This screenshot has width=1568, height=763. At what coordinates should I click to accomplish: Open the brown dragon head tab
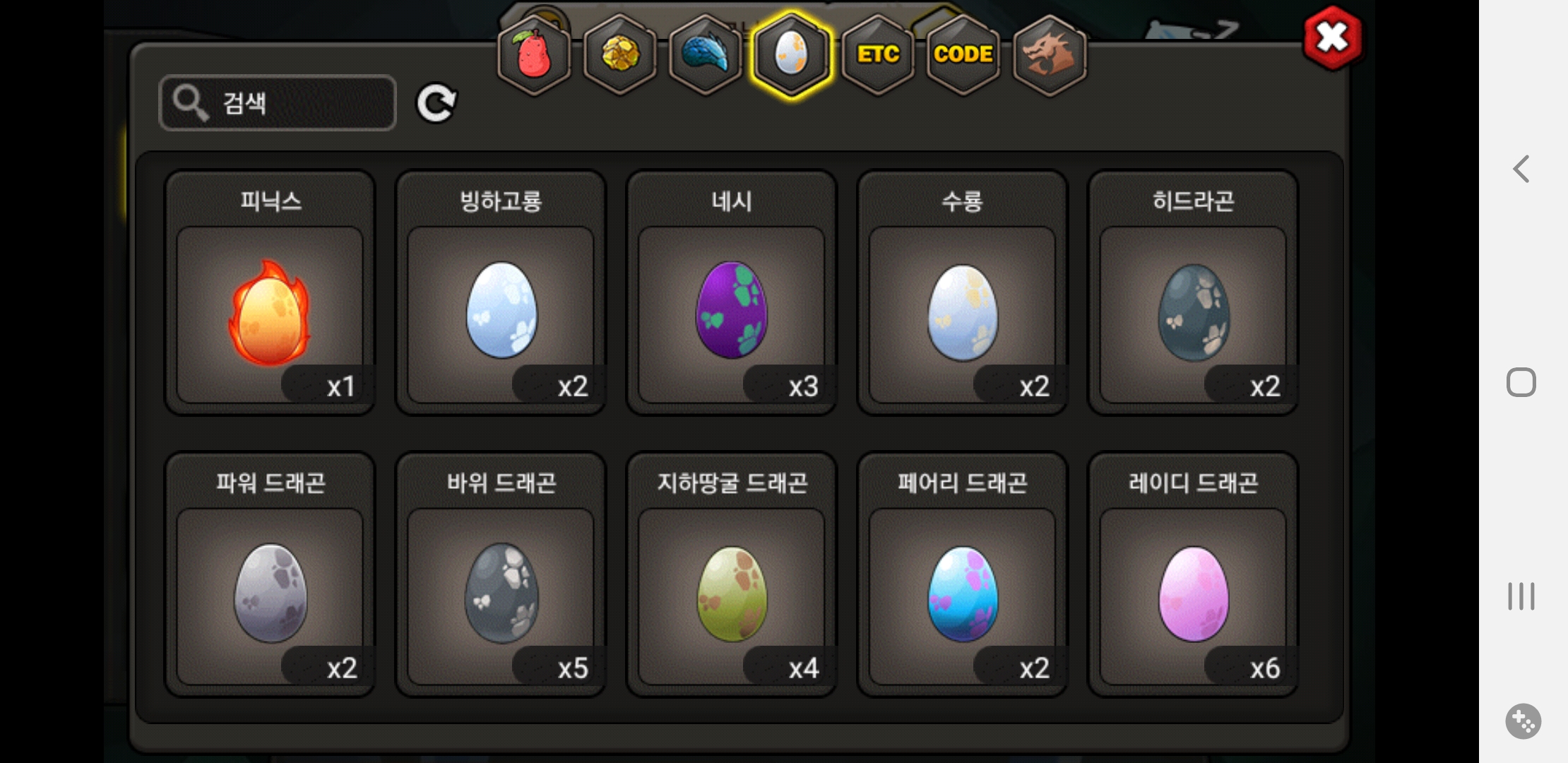[x=1050, y=54]
